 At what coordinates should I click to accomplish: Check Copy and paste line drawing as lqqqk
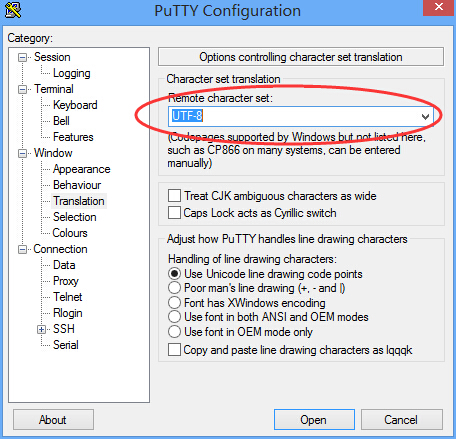click(175, 350)
